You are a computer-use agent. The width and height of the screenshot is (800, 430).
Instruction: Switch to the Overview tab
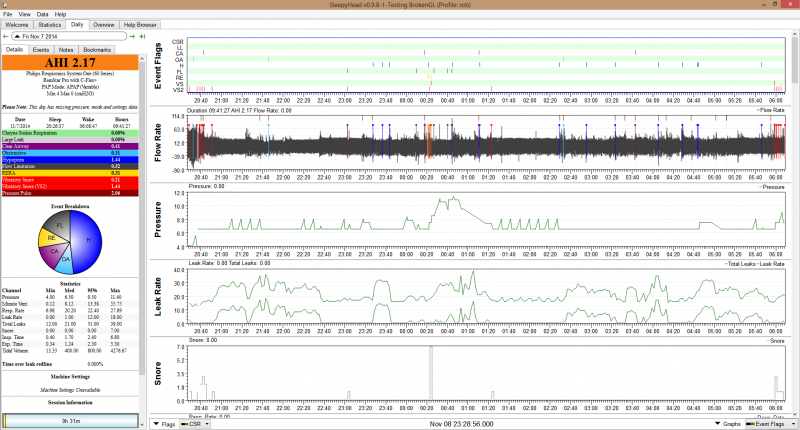click(104, 24)
